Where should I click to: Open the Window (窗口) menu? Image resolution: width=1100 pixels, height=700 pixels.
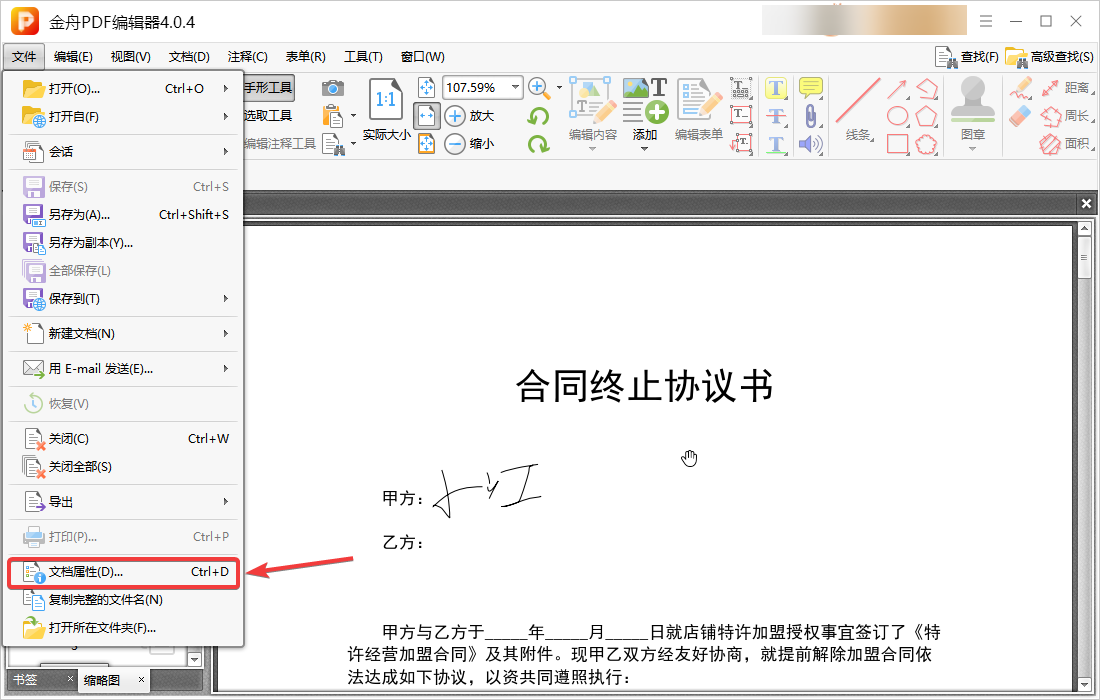click(422, 57)
